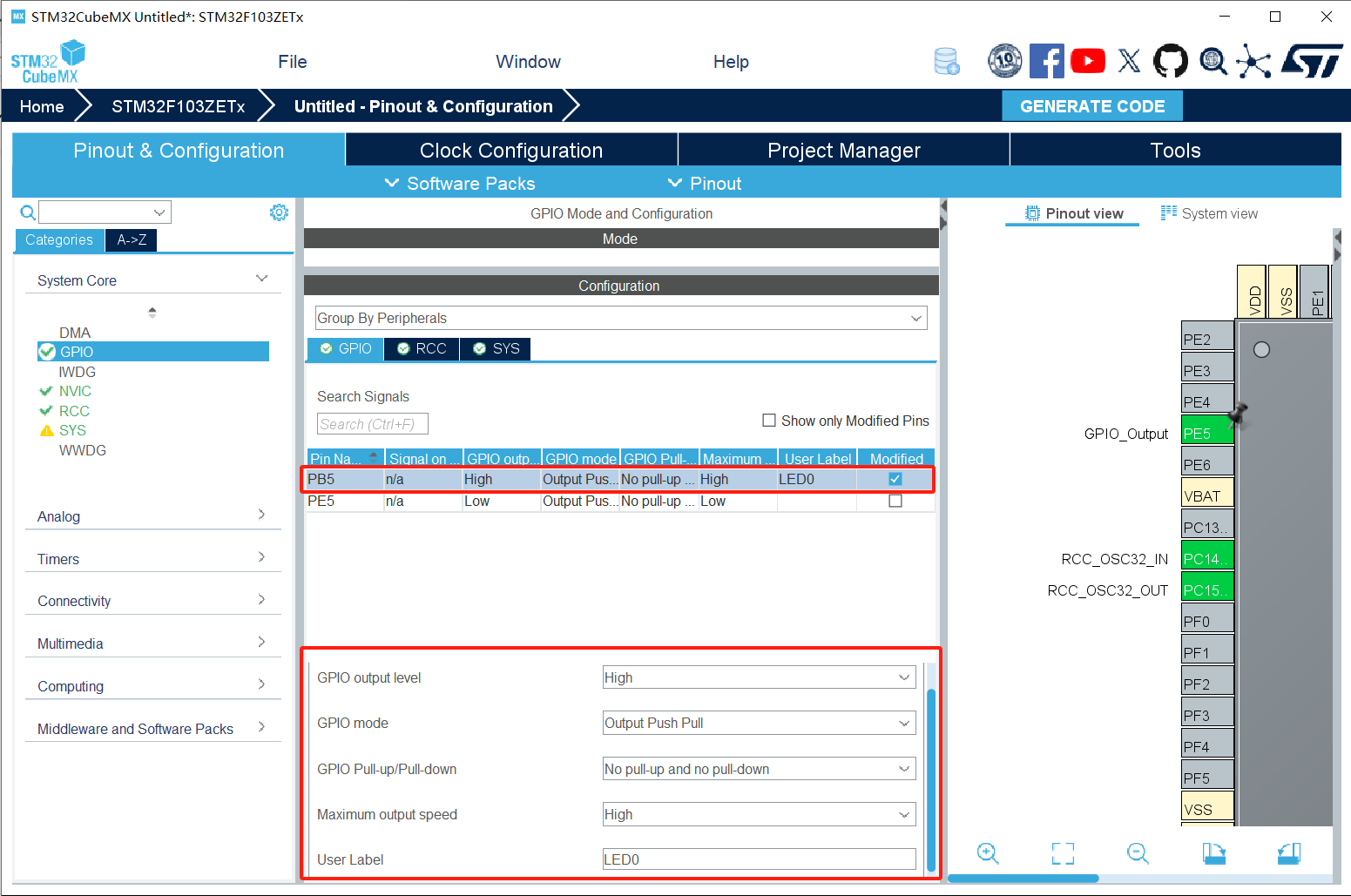The height and width of the screenshot is (896, 1351).
Task: Open the categories settings gear icon
Action: point(279,212)
